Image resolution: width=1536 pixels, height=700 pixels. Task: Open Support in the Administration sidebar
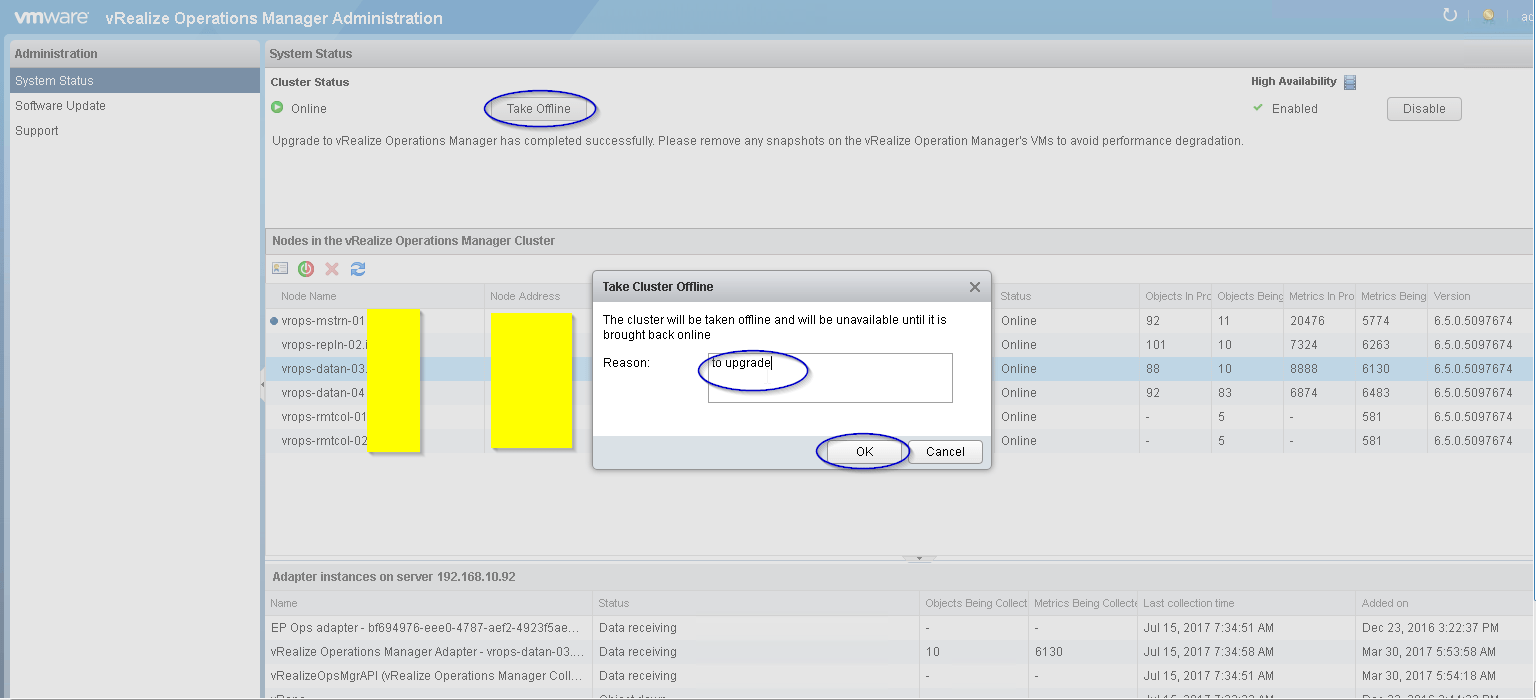(x=37, y=131)
